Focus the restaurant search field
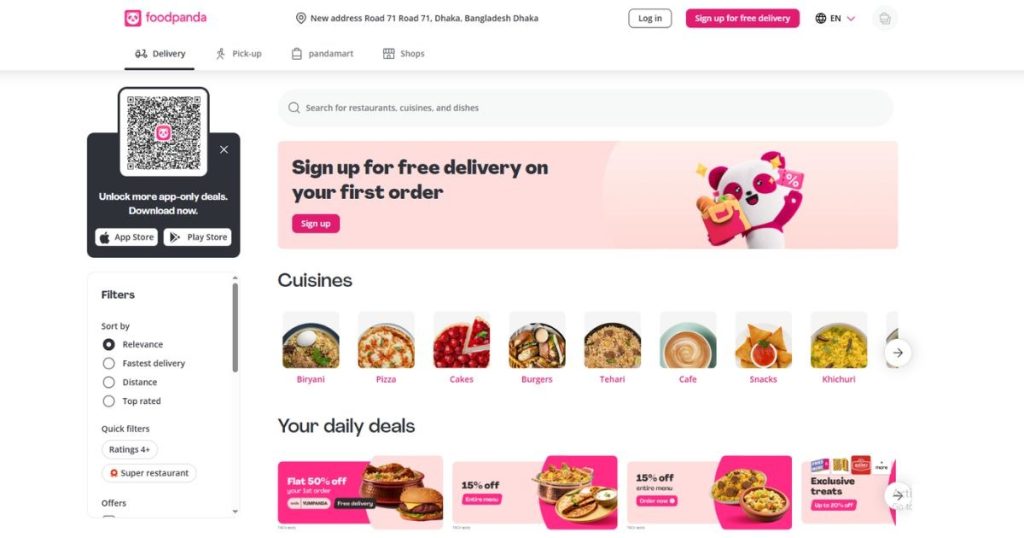 (585, 108)
